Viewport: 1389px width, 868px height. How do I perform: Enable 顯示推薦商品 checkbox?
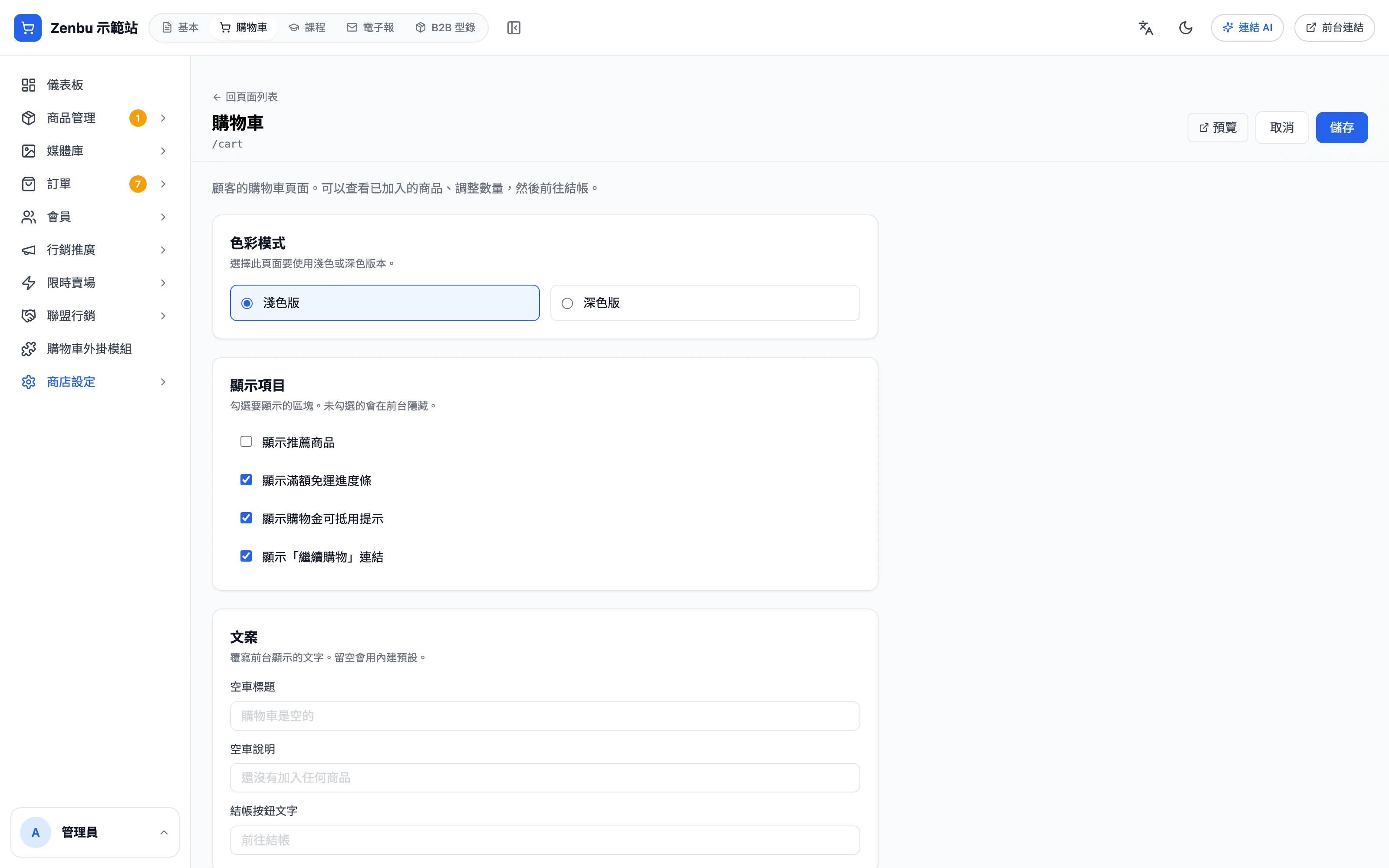[x=246, y=441]
